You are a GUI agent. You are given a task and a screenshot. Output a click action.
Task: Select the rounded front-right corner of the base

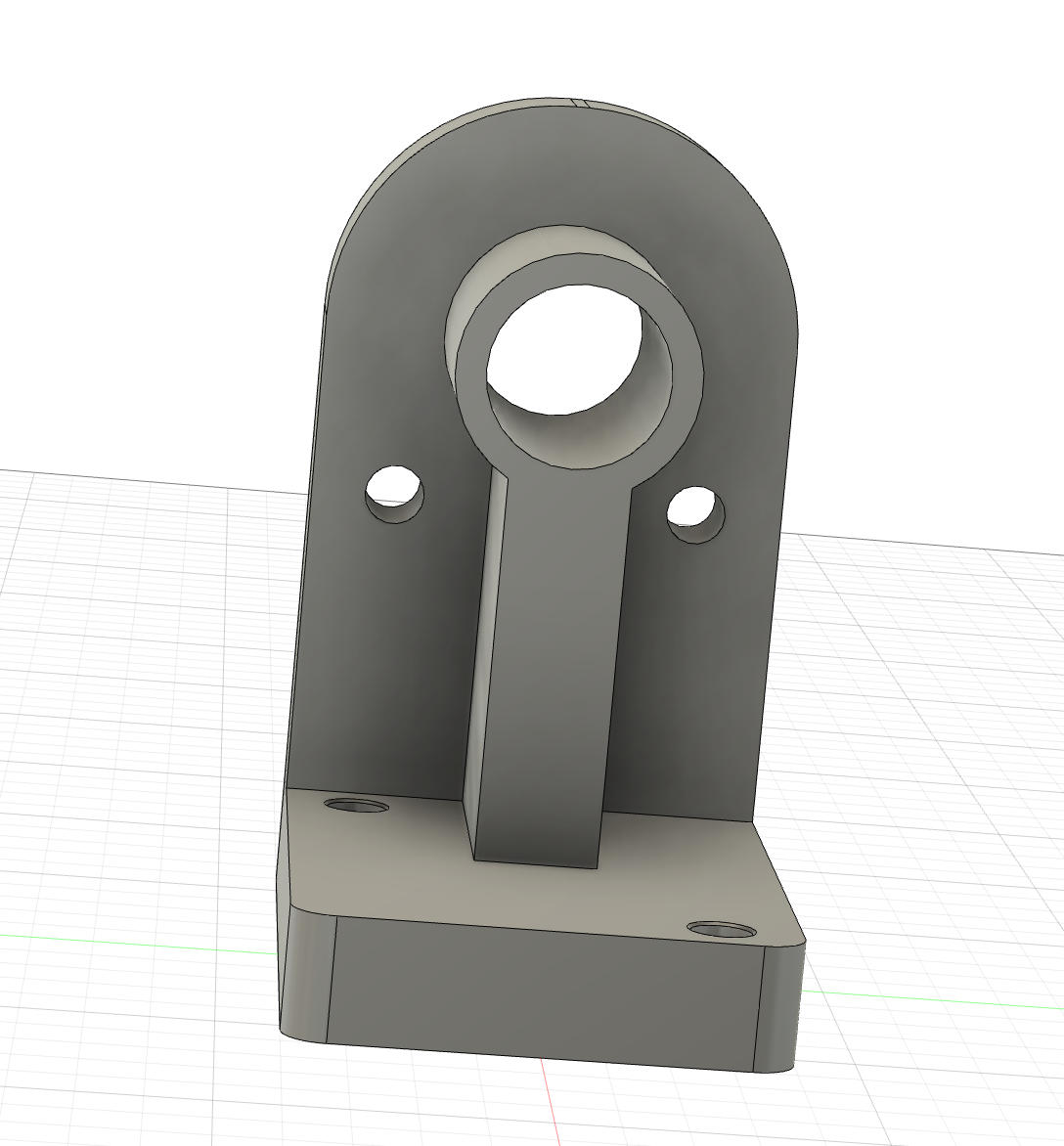pos(780,1010)
